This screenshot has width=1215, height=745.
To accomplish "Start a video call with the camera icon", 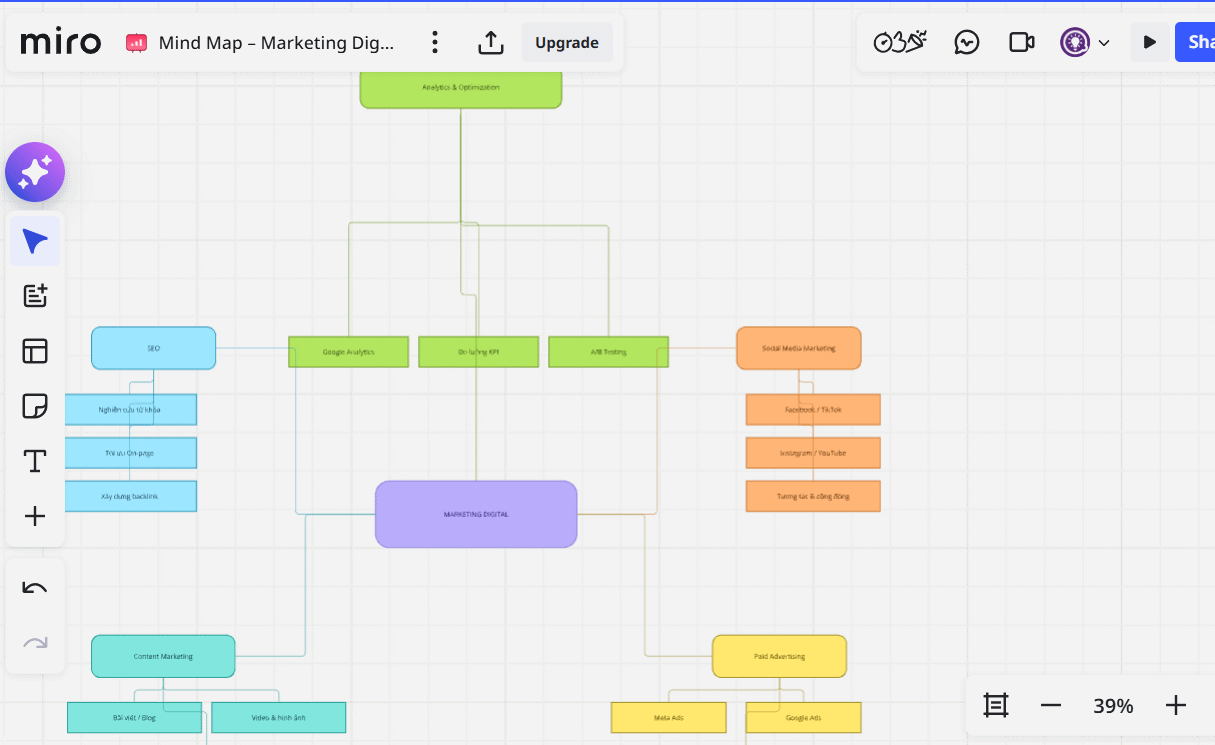I will point(1022,42).
